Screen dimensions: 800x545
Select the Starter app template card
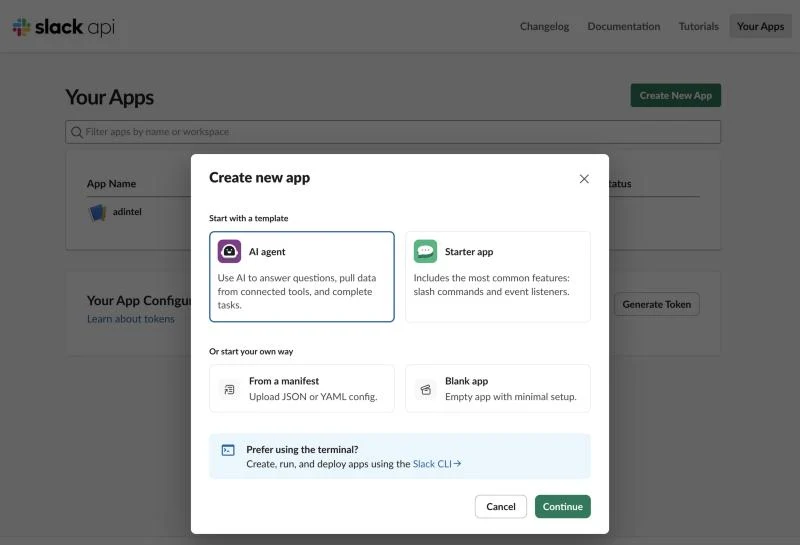(x=497, y=277)
